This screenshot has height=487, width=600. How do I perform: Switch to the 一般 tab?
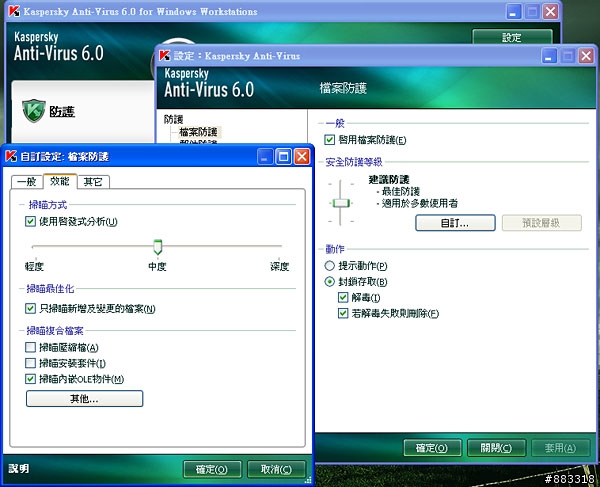[x=27, y=182]
